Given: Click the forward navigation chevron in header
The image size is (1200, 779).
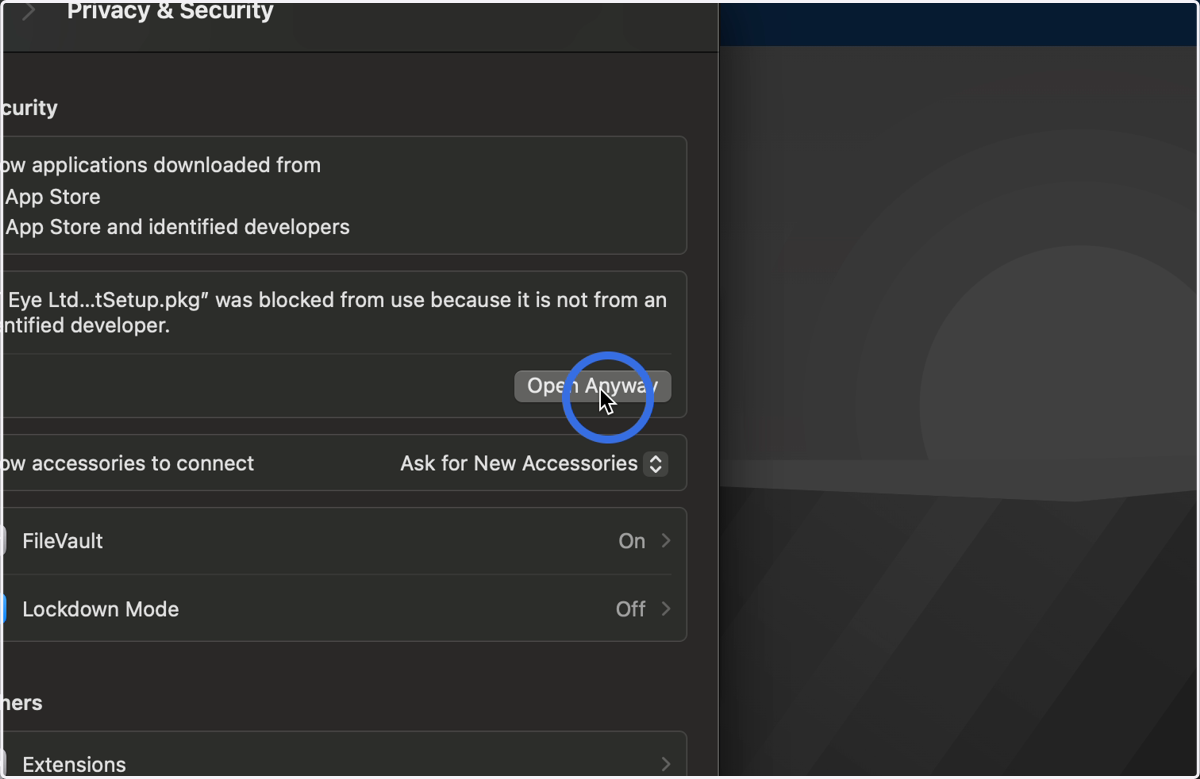Looking at the screenshot, I should point(29,11).
